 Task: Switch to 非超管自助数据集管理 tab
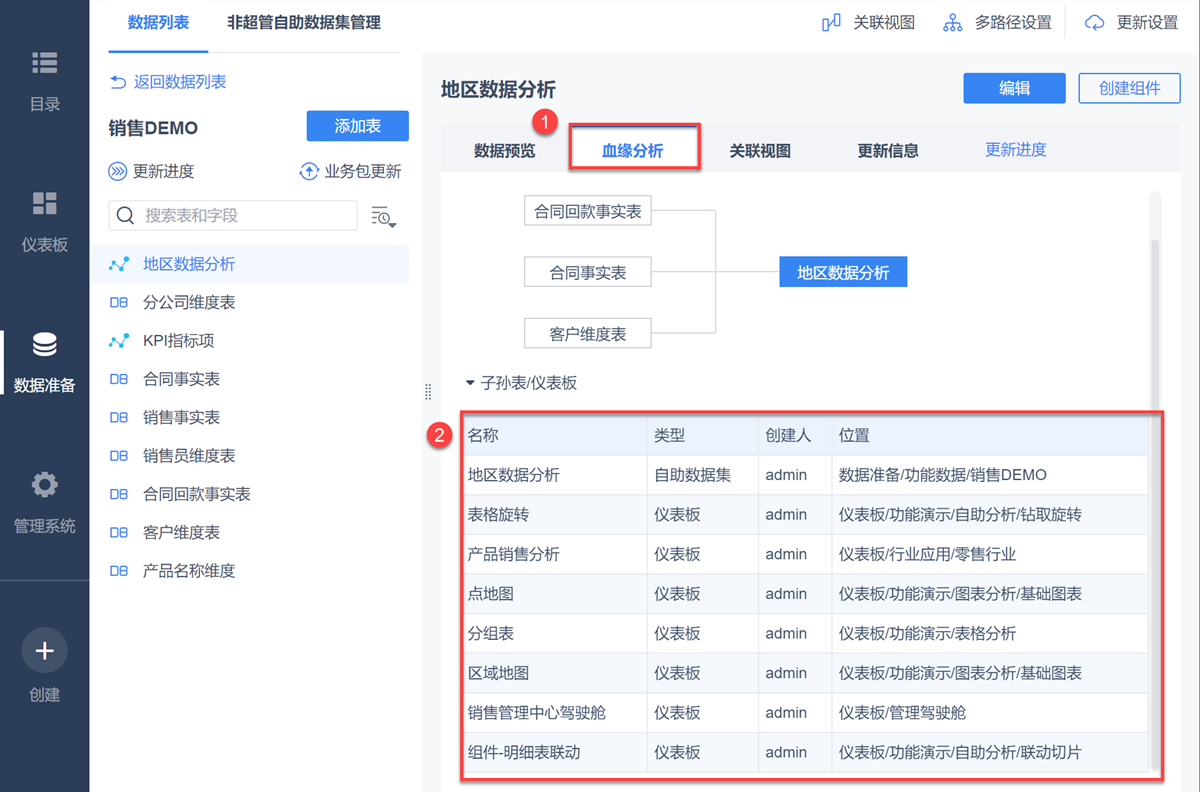coord(304,22)
